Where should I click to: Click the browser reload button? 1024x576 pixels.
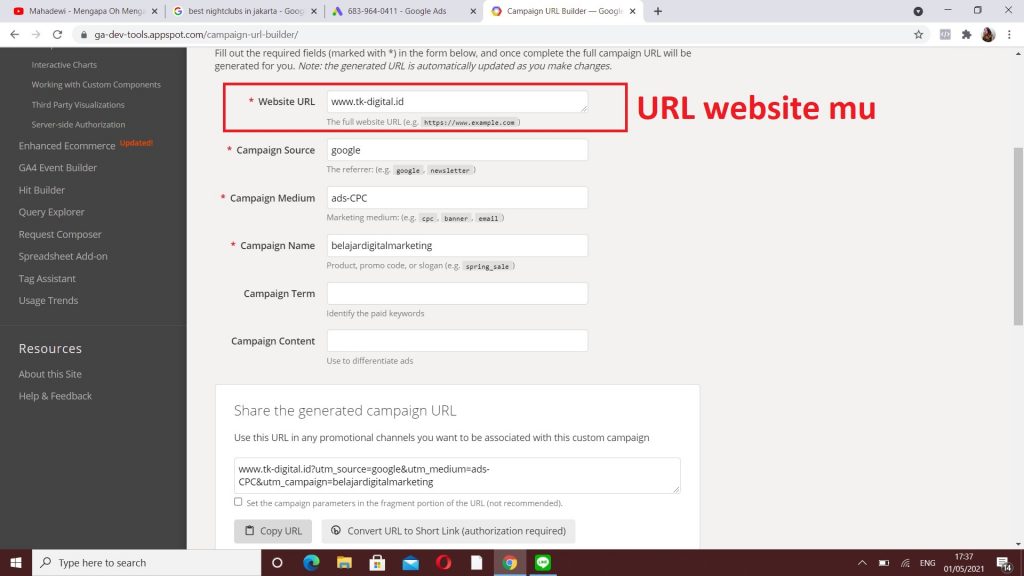tap(58, 34)
